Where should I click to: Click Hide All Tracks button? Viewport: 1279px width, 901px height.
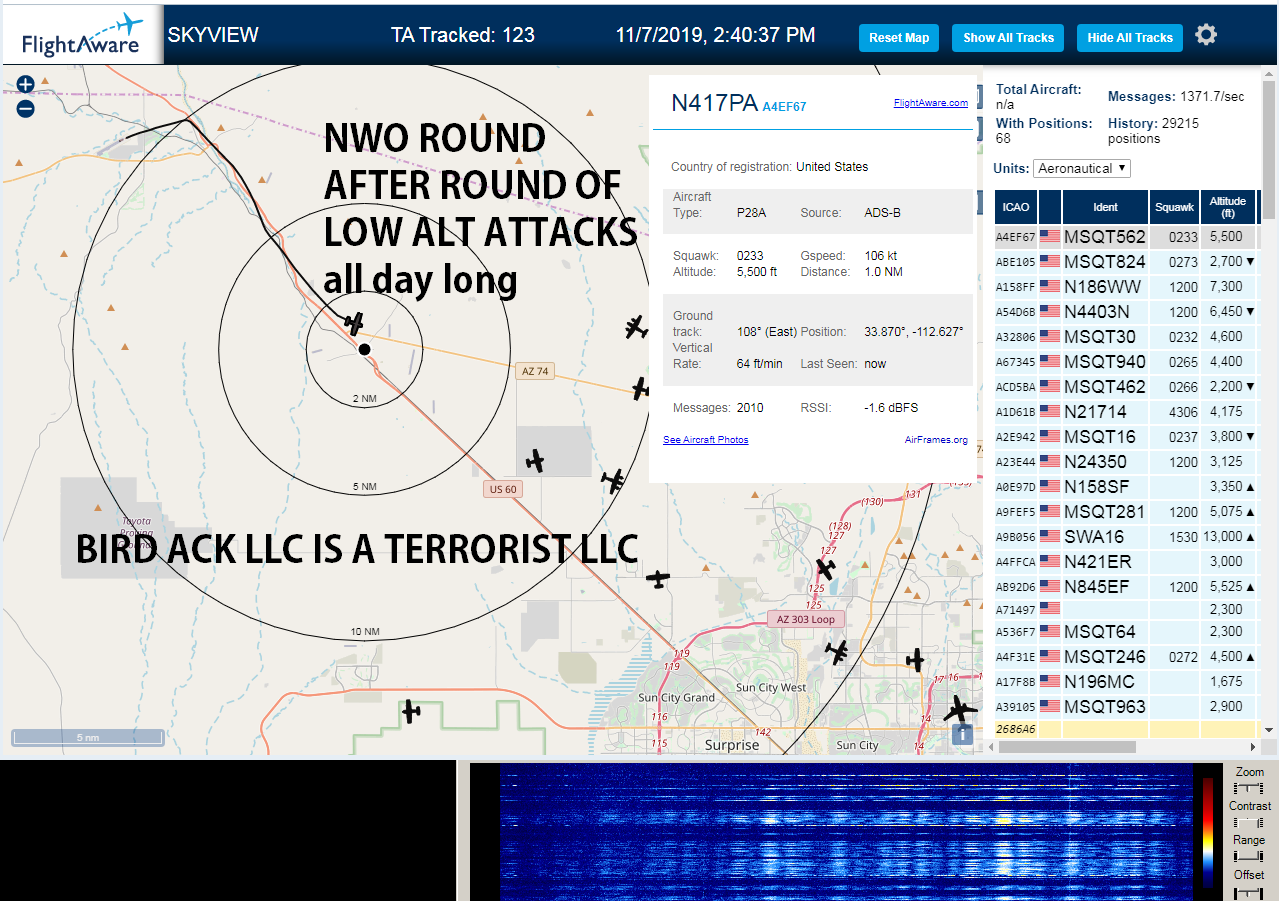coord(1130,38)
